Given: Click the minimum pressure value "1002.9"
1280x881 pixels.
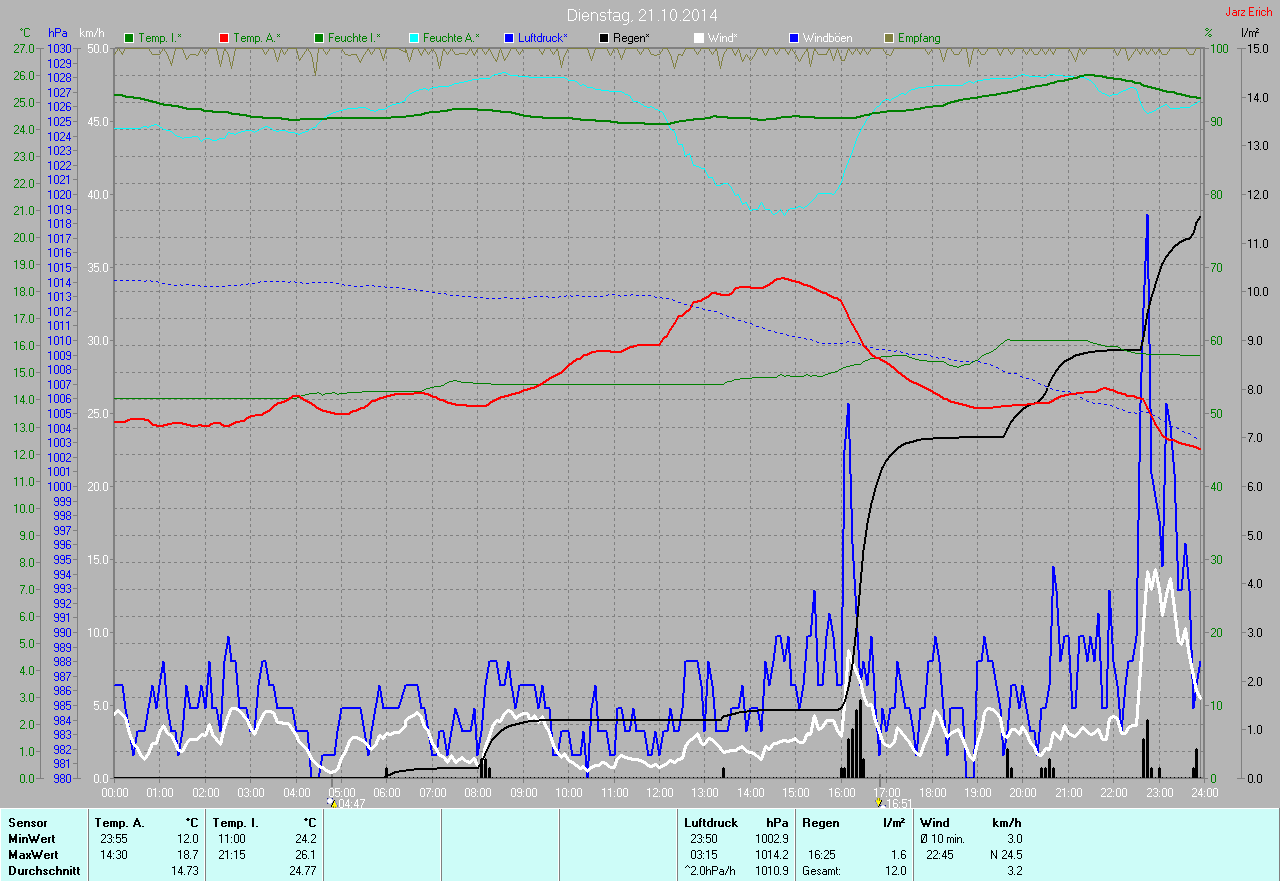Looking at the screenshot, I should coord(770,838).
